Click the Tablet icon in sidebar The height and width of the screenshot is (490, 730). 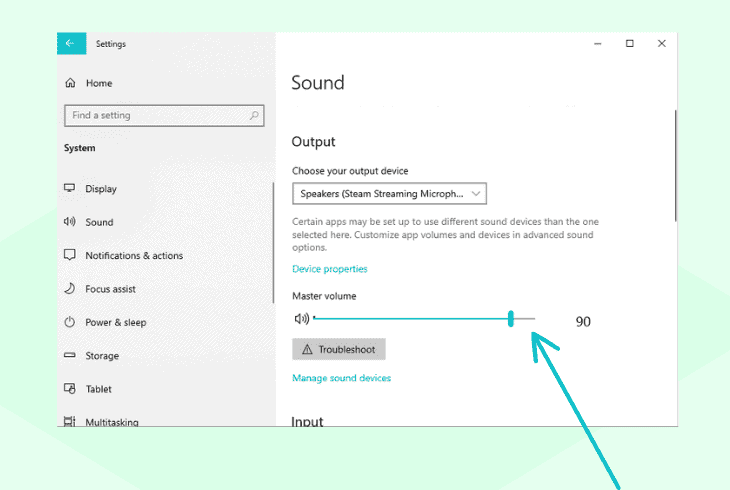pos(69,388)
